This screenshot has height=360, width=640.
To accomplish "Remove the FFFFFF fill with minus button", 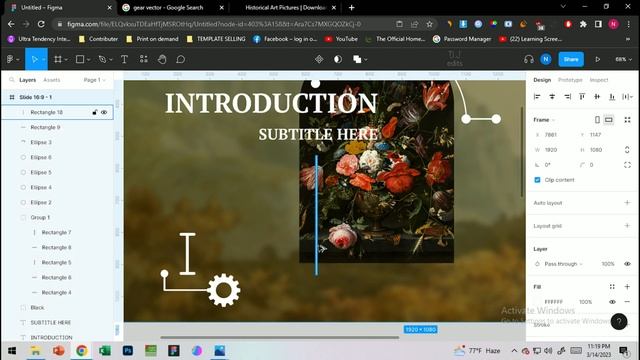I will tap(627, 302).
